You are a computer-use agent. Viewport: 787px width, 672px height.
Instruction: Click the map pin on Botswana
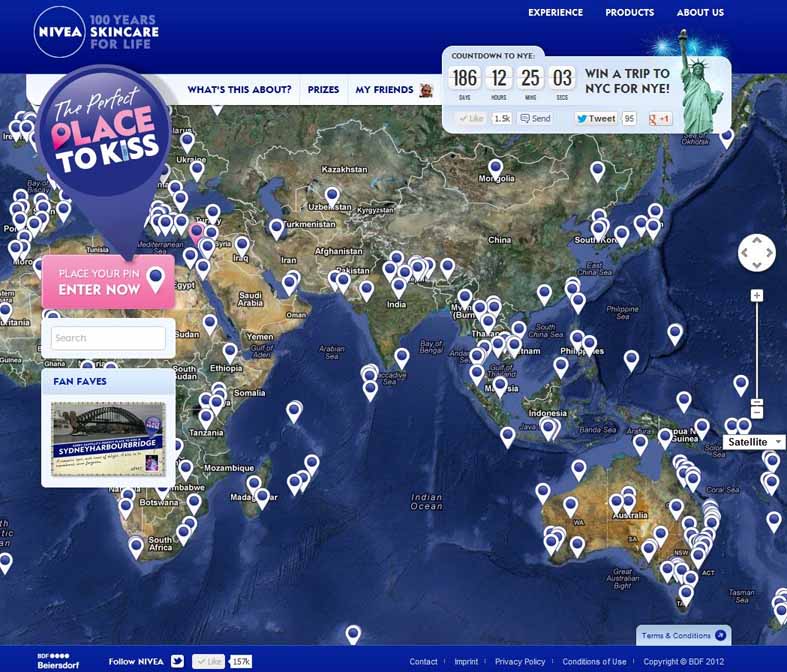pyautogui.click(x=162, y=490)
